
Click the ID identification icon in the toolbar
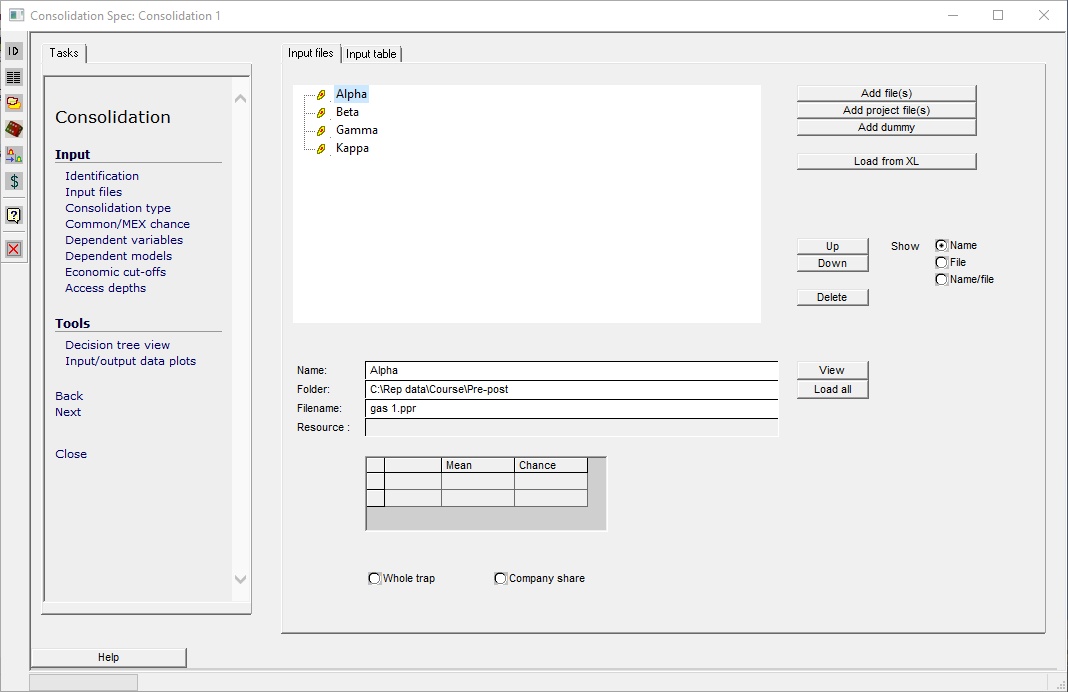coord(13,50)
